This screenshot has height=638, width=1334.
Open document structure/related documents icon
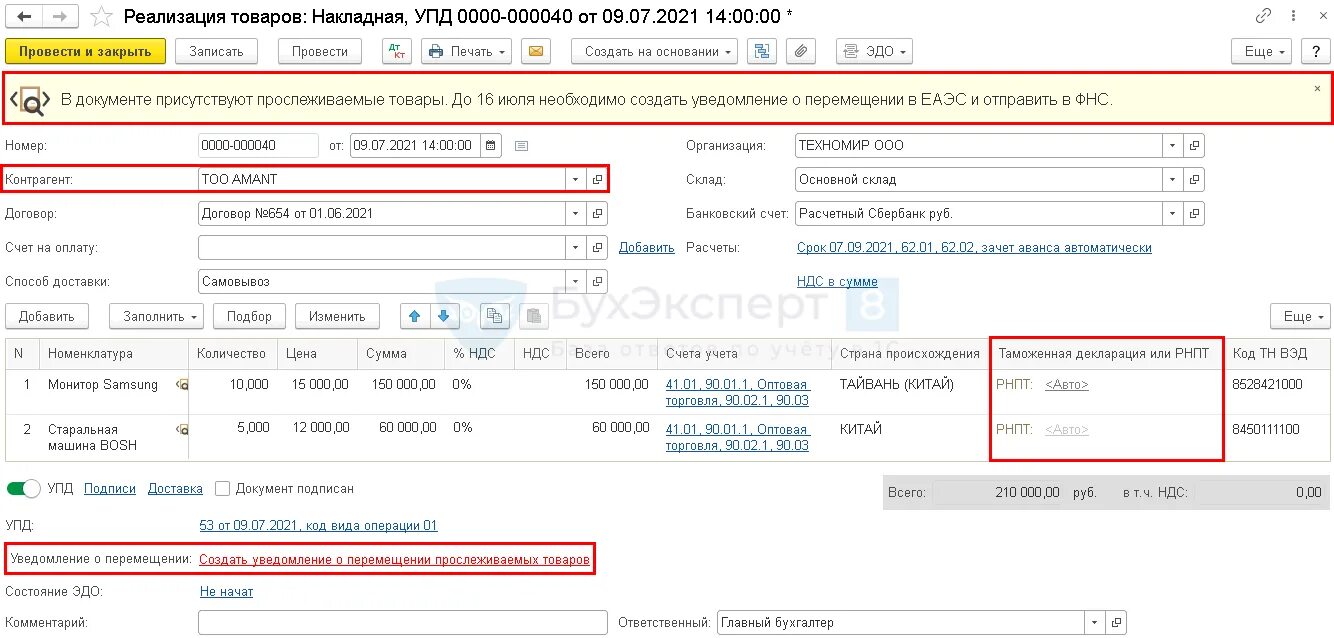[763, 51]
